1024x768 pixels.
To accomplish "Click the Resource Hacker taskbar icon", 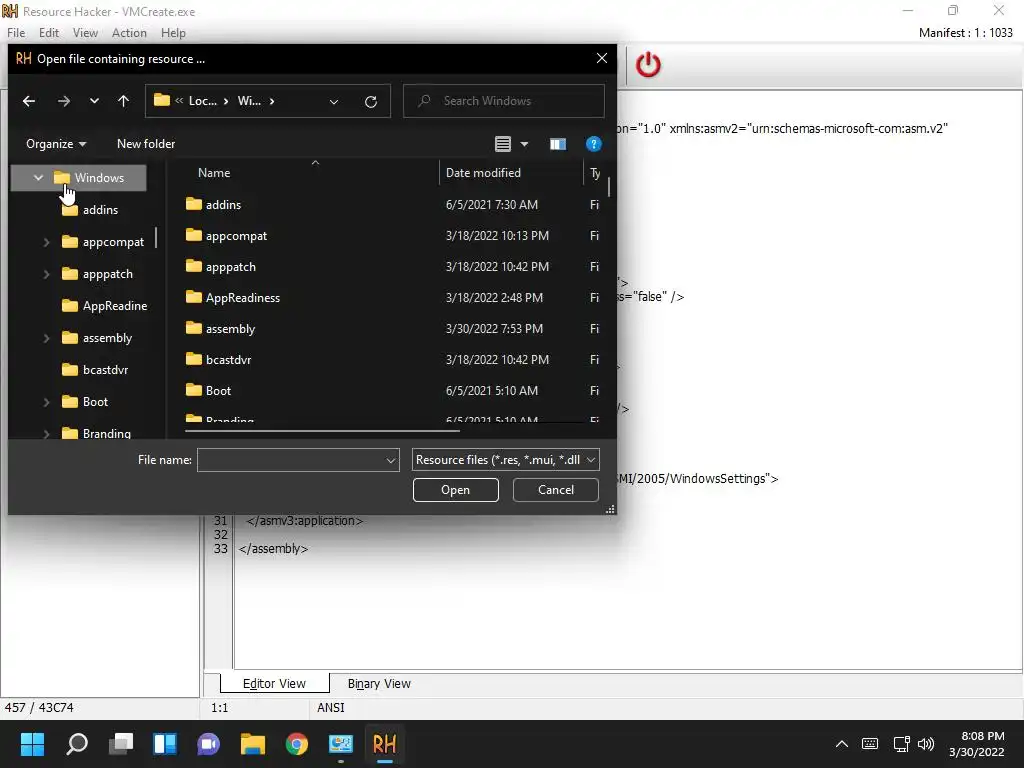I will (x=385, y=744).
